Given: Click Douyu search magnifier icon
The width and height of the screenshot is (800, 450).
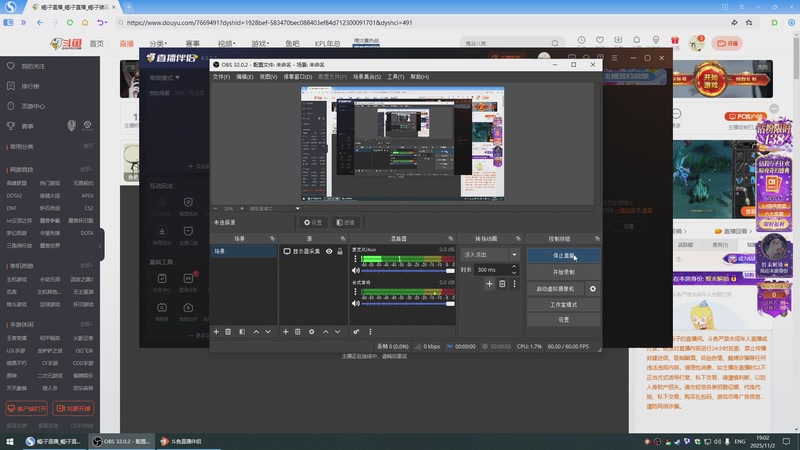Looking at the screenshot, I should coord(555,43).
